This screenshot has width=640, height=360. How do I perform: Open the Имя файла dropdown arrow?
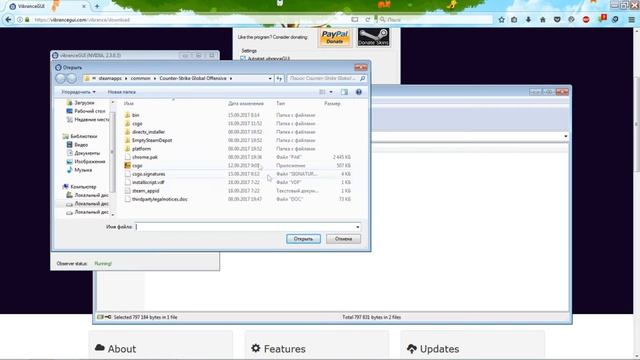[x=358, y=227]
